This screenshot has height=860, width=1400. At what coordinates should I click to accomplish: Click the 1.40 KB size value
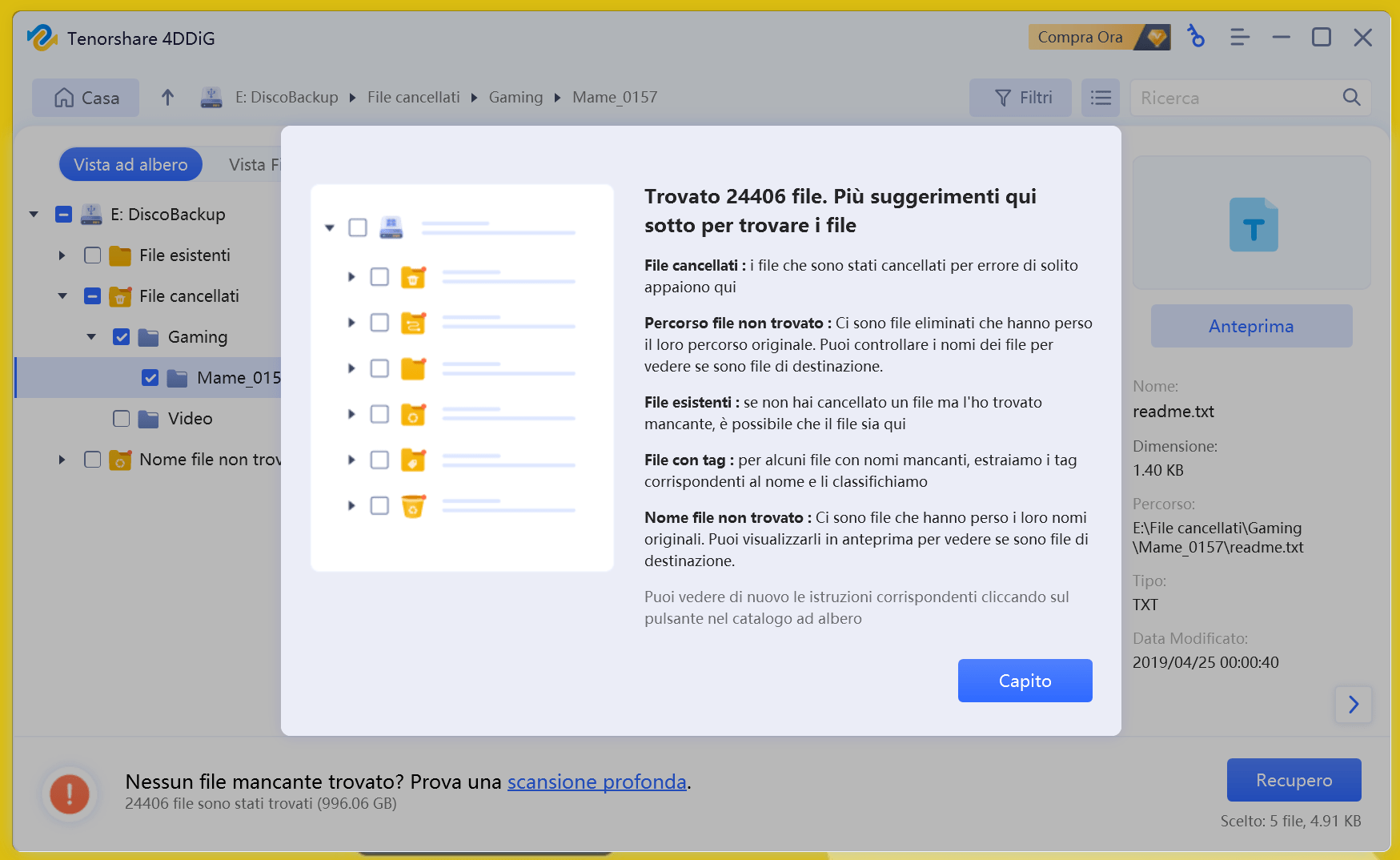pyautogui.click(x=1158, y=471)
